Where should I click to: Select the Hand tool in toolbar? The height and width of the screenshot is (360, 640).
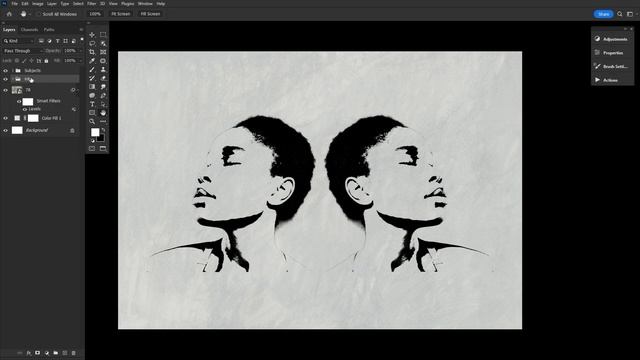[x=103, y=113]
